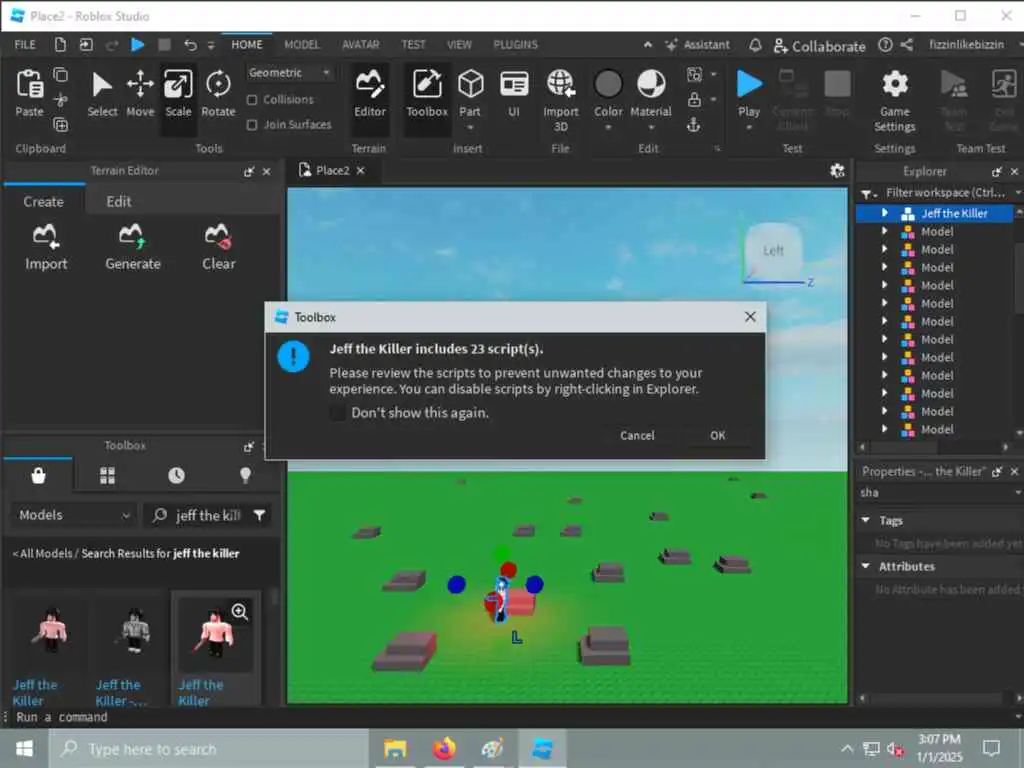Screen dimensions: 1024x768
Task: Insert a new Part
Action: pos(470,93)
